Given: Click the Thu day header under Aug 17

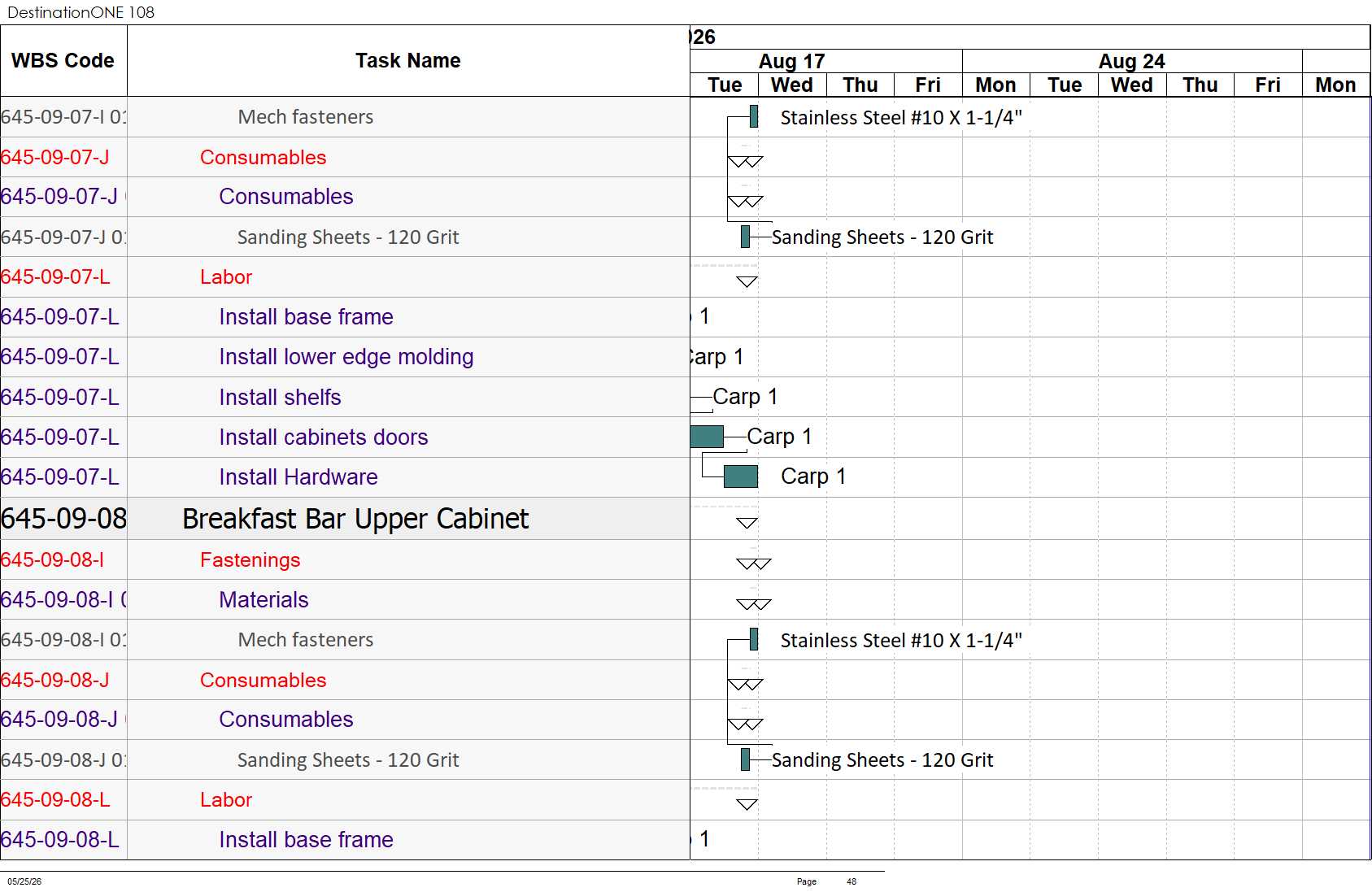Looking at the screenshot, I should click(x=860, y=85).
